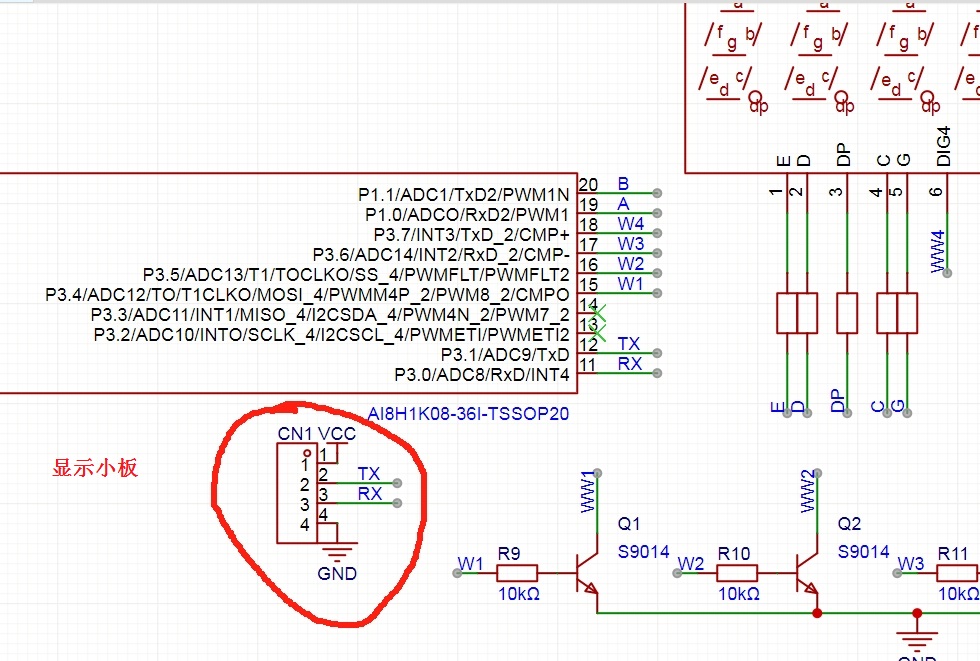
Task: Select the Q2 transistor designator
Action: tap(849, 524)
